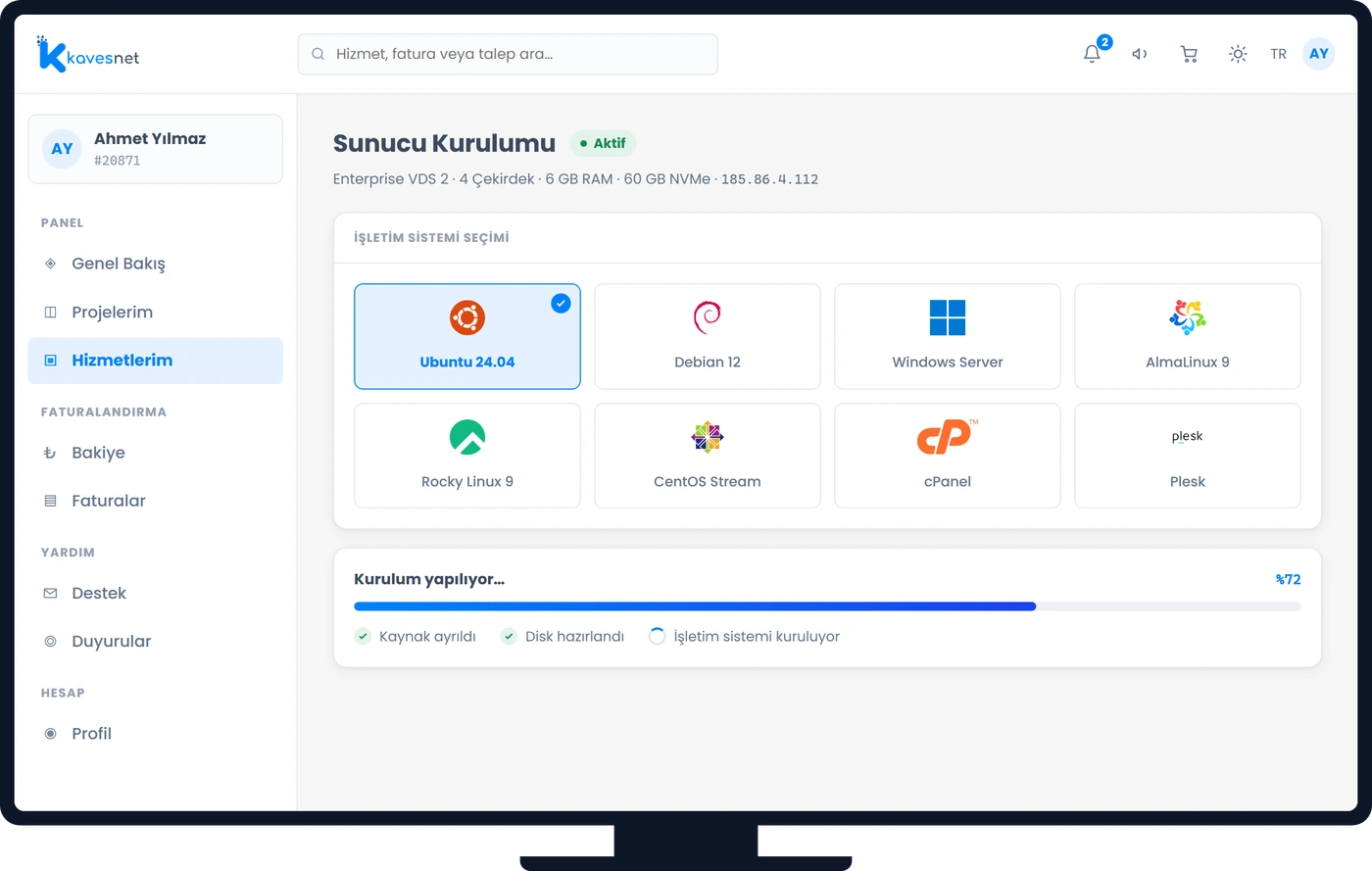
Task: Click the Windows four-pane logo
Action: pyautogui.click(x=948, y=317)
